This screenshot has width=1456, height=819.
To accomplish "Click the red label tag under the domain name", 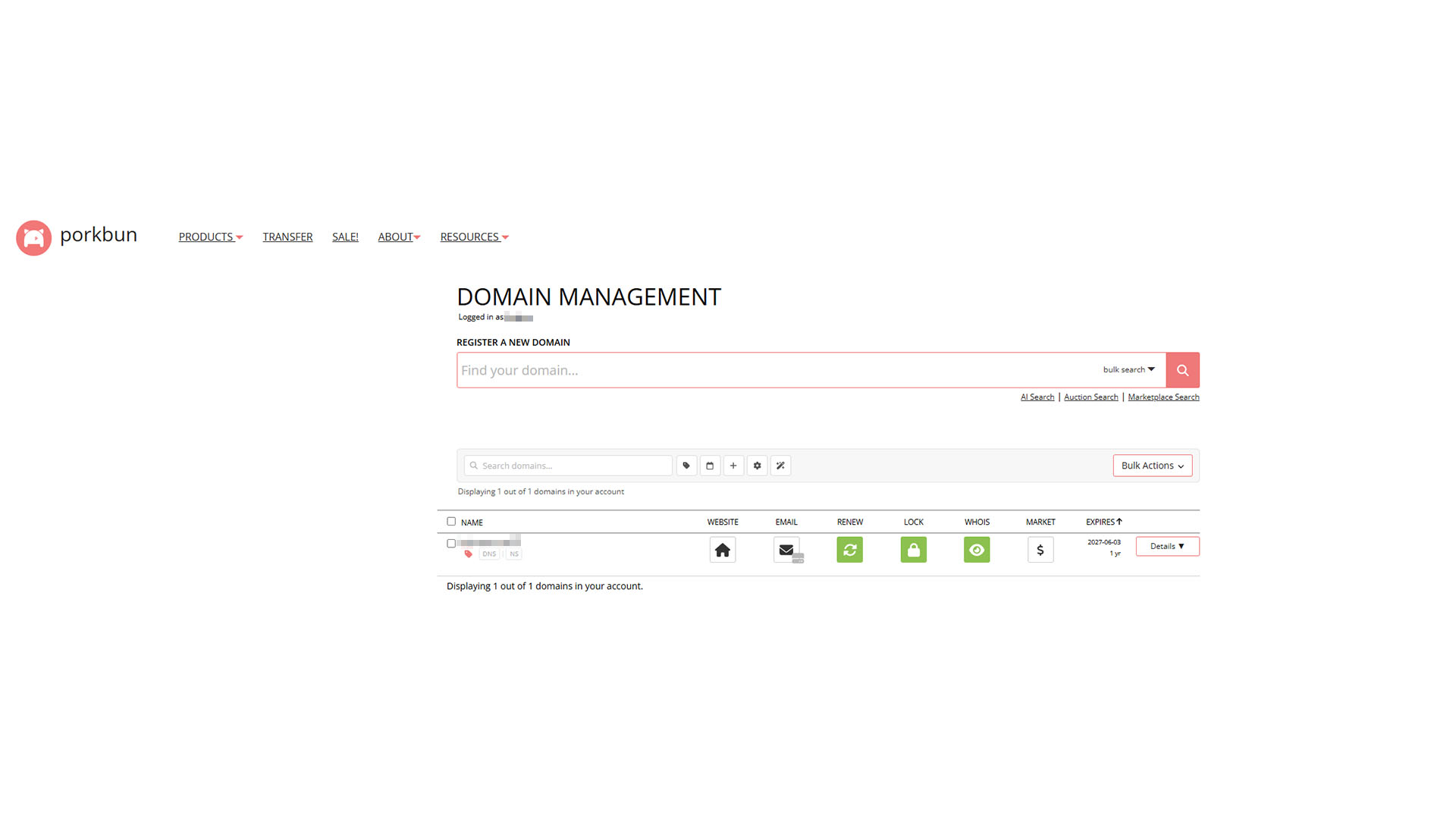I will (x=468, y=554).
